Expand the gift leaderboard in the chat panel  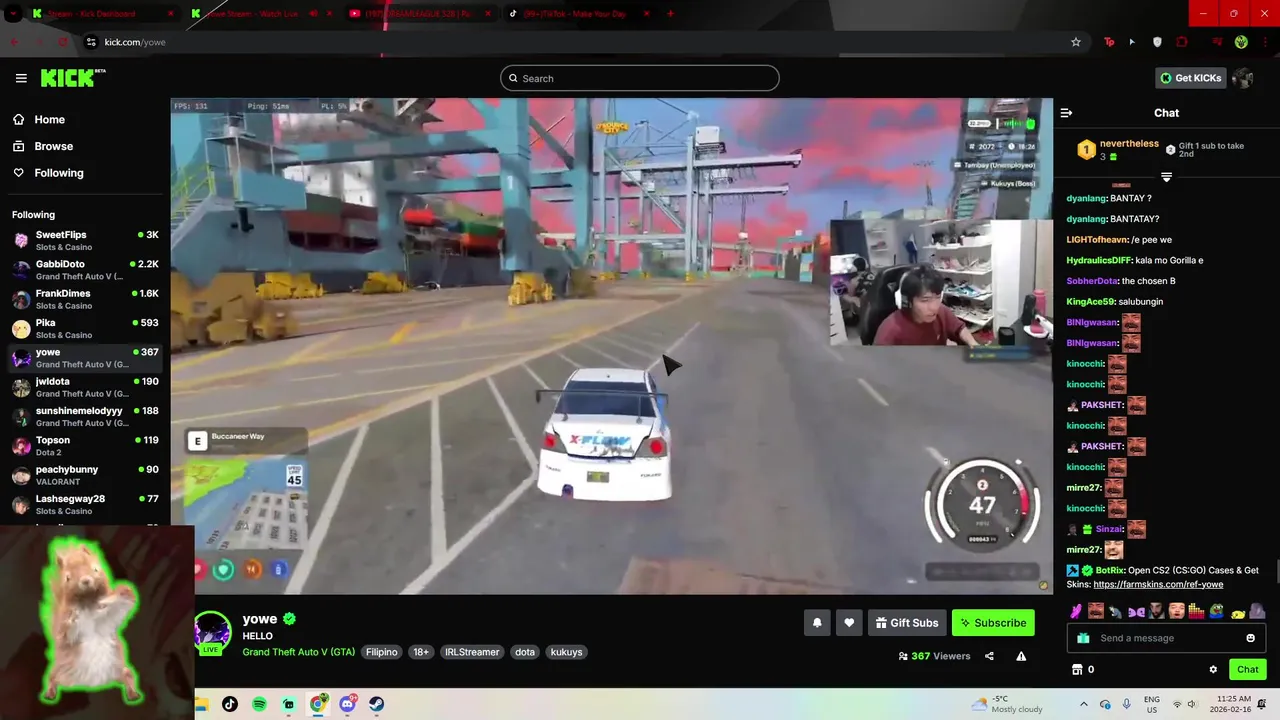[x=1166, y=177]
